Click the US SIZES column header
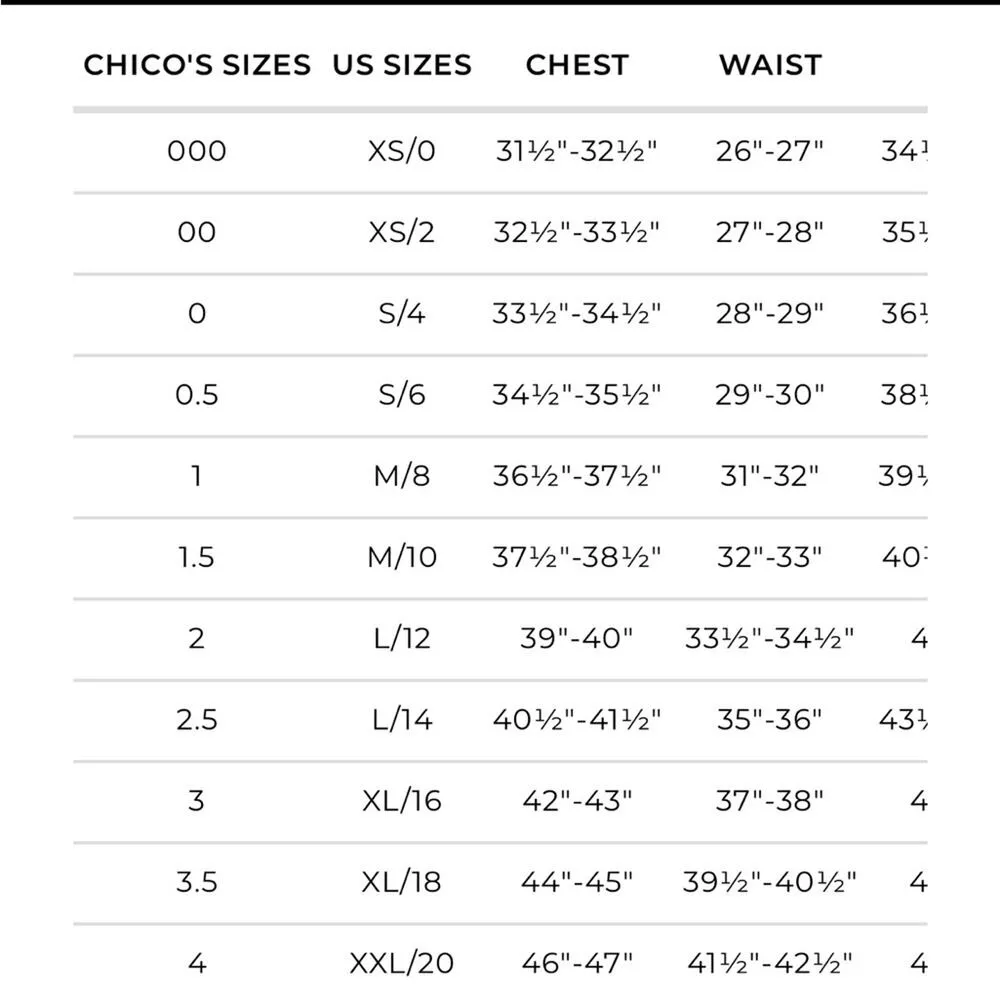This screenshot has width=1000, height=1000. [401, 66]
